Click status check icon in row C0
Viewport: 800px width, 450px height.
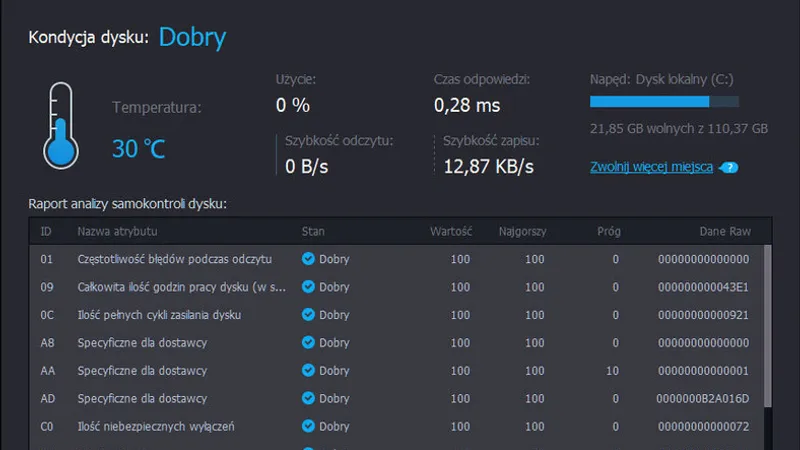pos(309,427)
